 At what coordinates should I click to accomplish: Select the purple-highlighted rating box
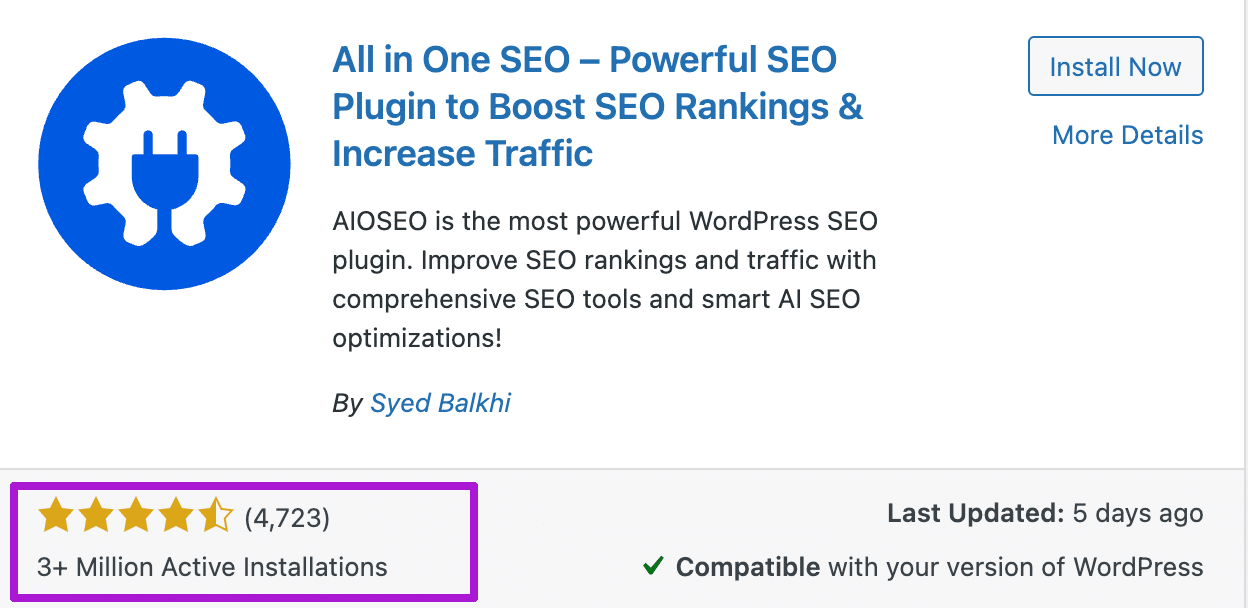tap(240, 541)
